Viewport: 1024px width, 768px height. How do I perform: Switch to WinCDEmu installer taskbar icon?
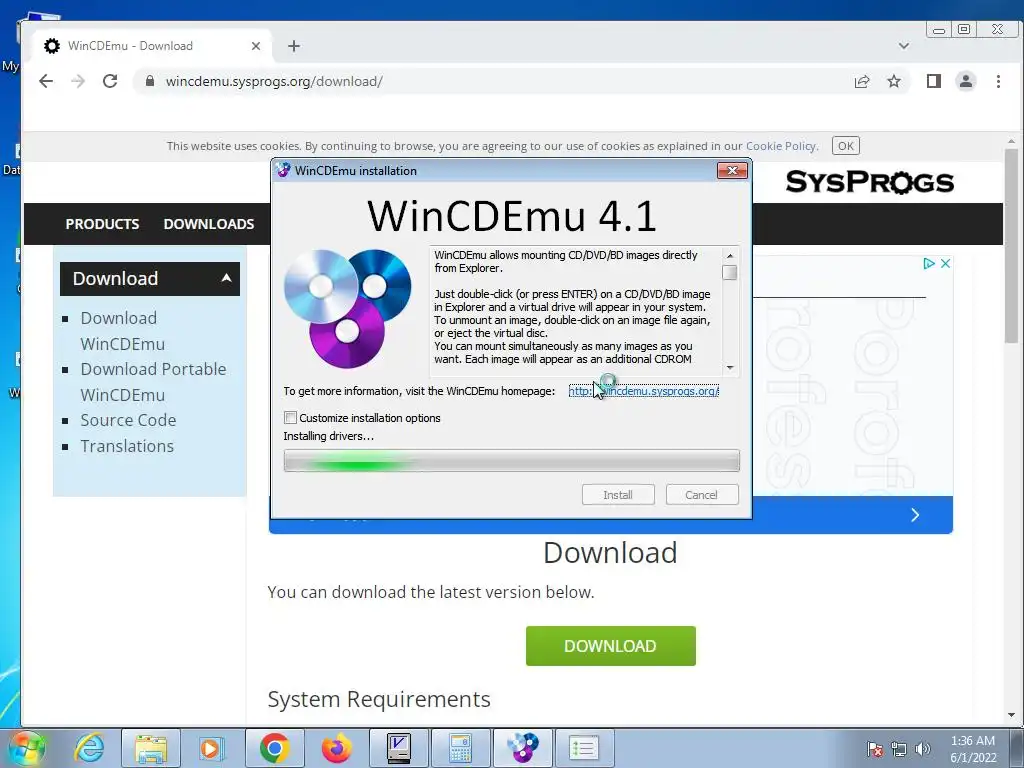tap(522, 748)
